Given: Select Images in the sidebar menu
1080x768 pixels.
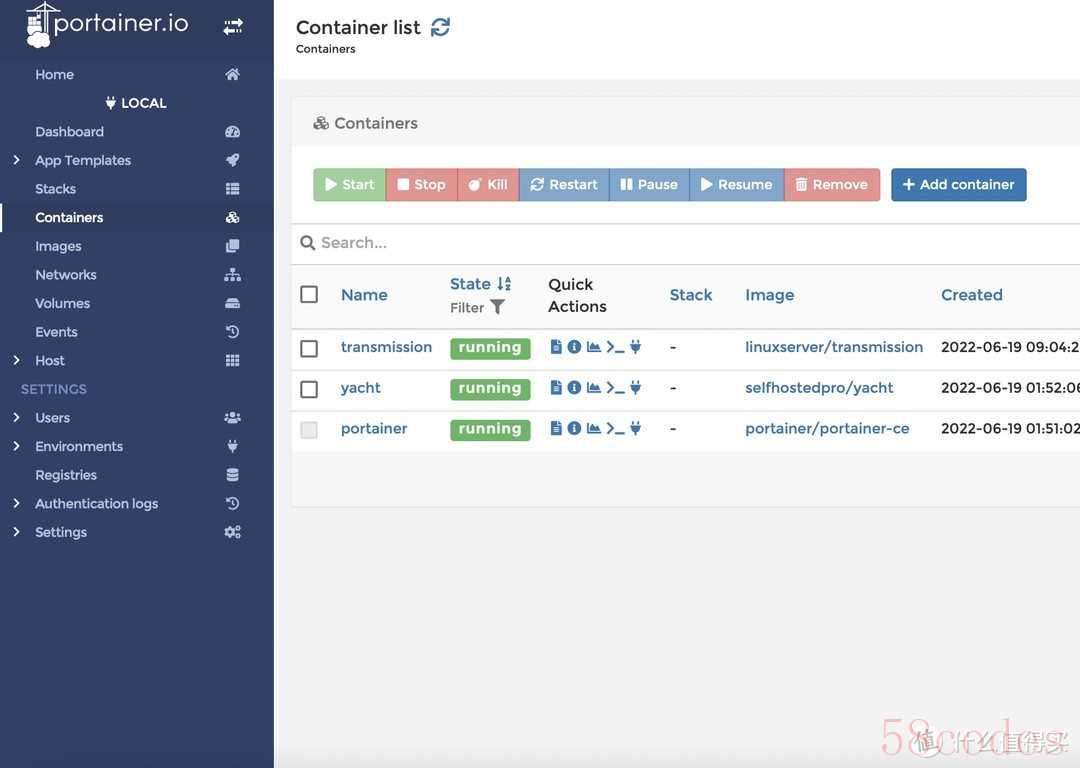Looking at the screenshot, I should point(59,246).
